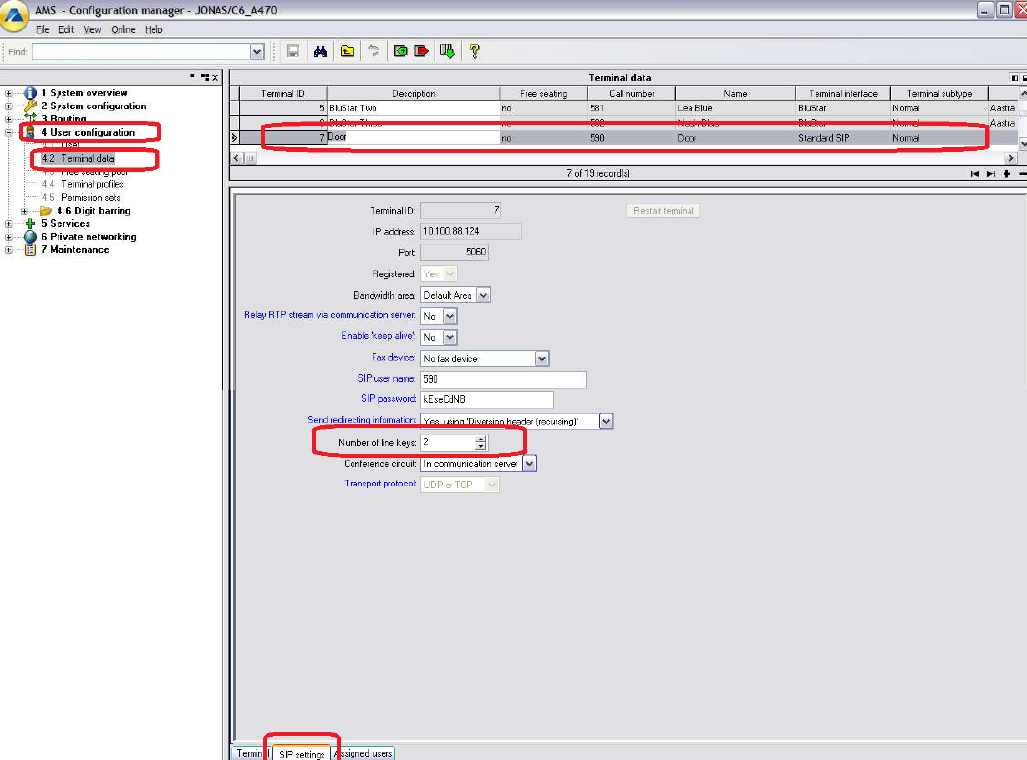This screenshot has height=760, width=1027.
Task: Click the SIP password input field
Action: 502,400
